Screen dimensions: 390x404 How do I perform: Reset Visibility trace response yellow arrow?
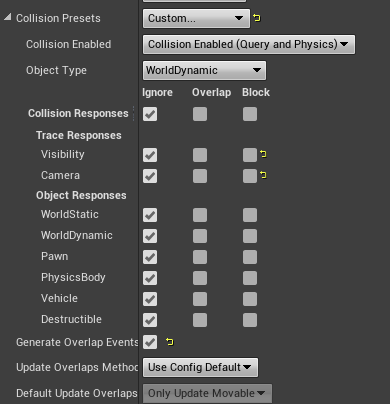[263, 154]
